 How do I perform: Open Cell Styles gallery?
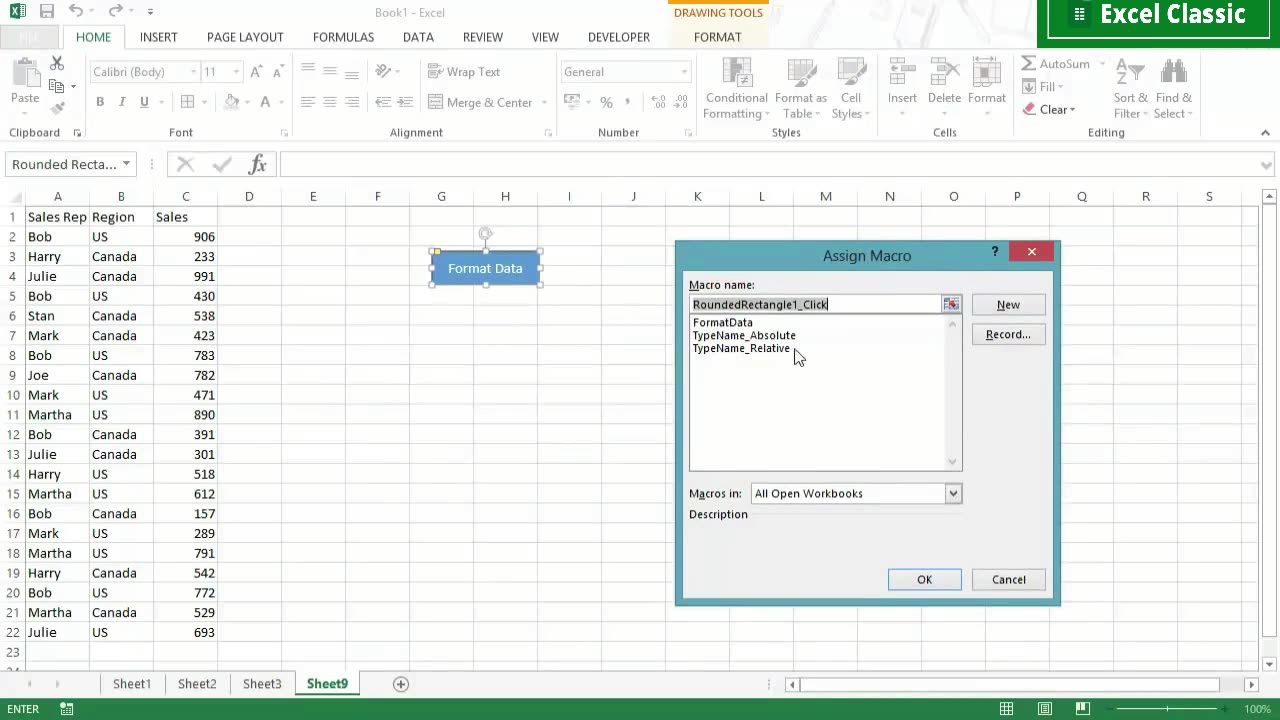coord(851,89)
